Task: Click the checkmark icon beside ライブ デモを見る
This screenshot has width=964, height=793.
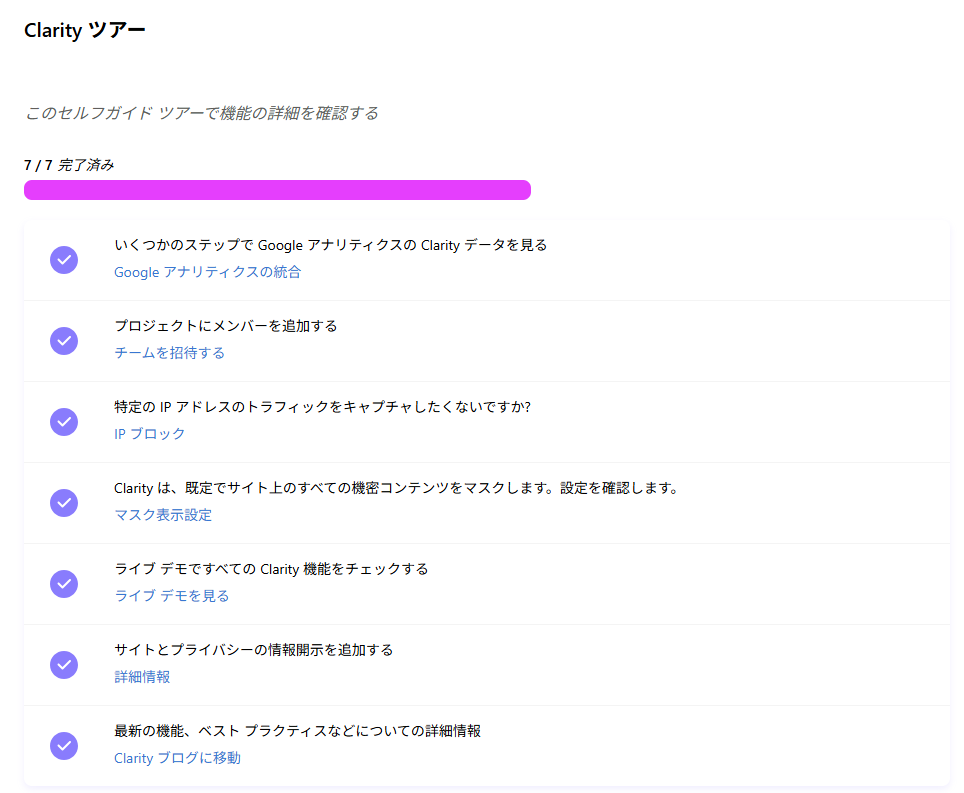Action: (x=64, y=583)
